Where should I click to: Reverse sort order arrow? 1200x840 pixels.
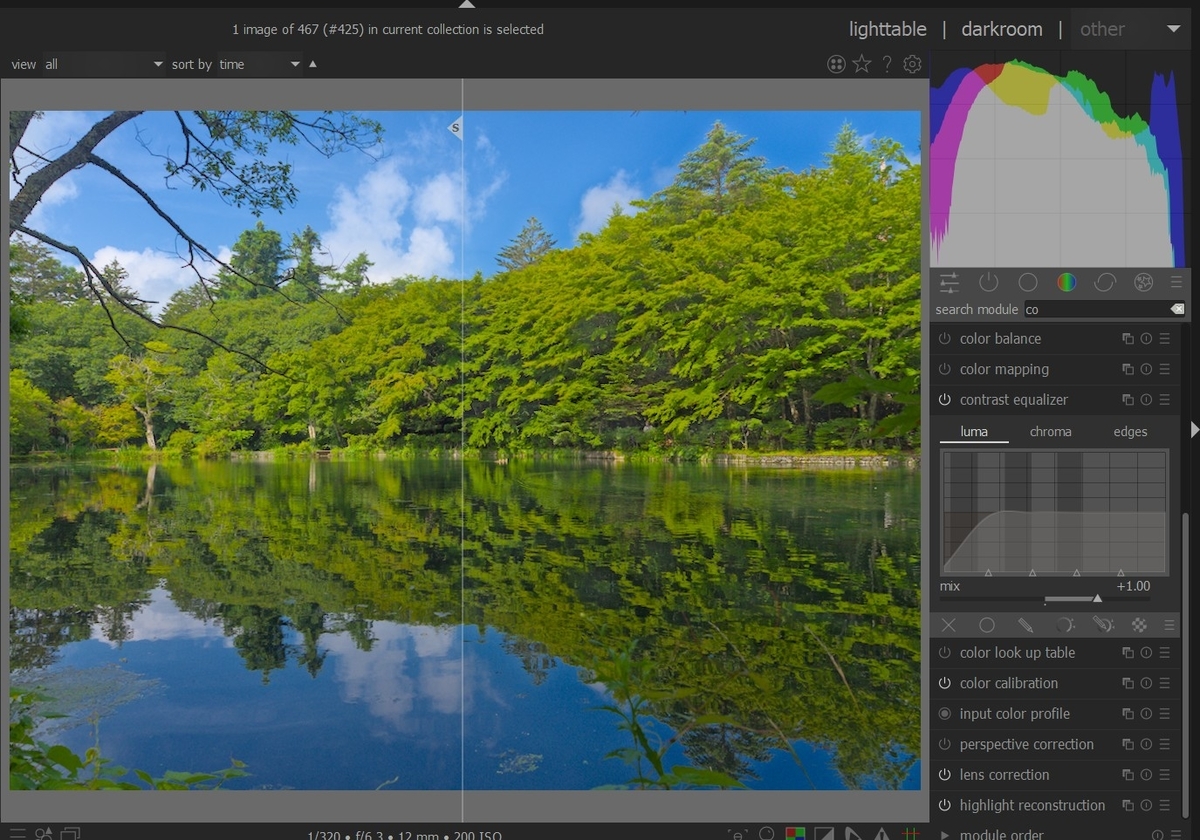coord(313,64)
